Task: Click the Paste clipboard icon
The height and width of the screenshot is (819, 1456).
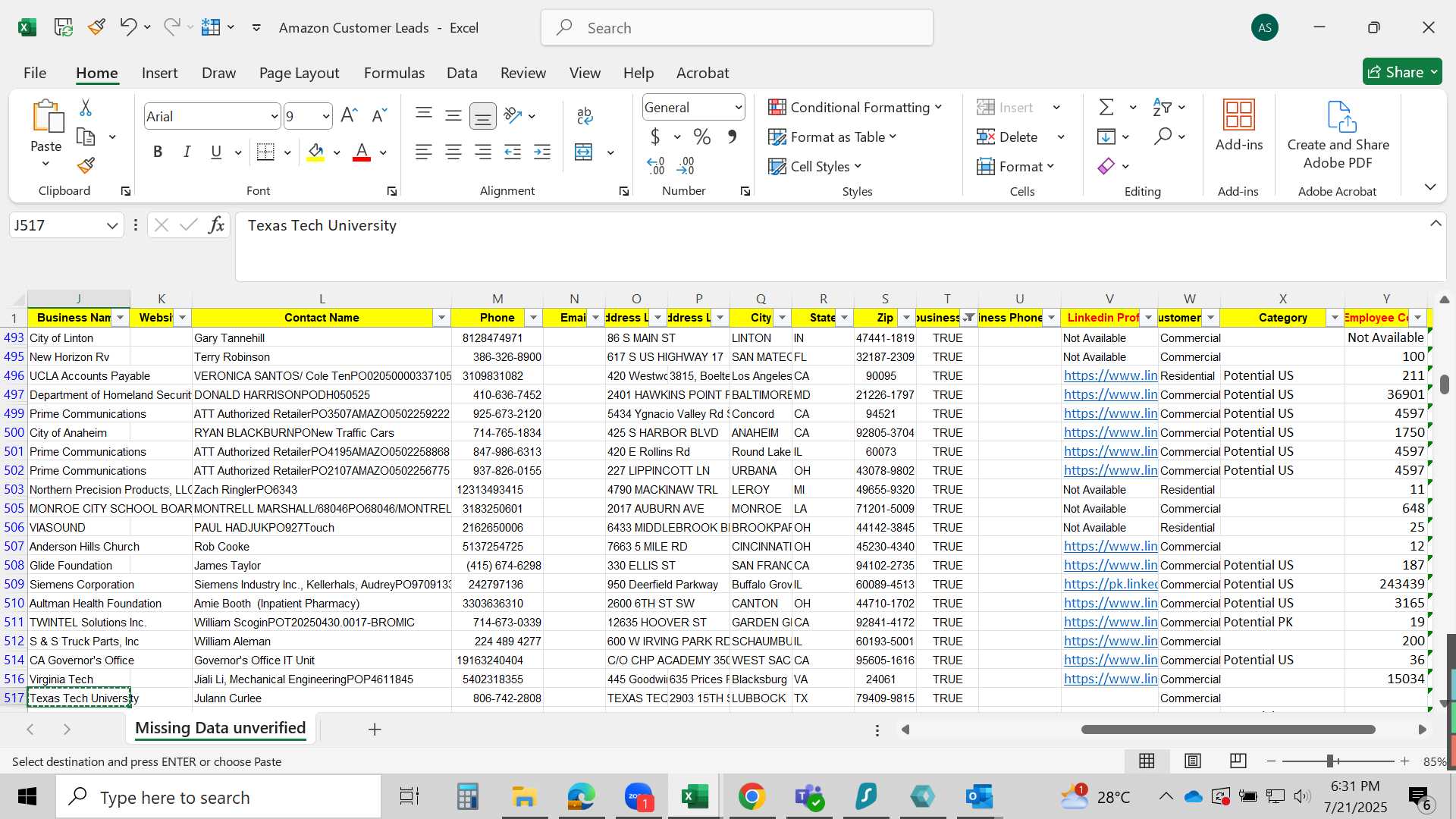Action: tap(47, 117)
